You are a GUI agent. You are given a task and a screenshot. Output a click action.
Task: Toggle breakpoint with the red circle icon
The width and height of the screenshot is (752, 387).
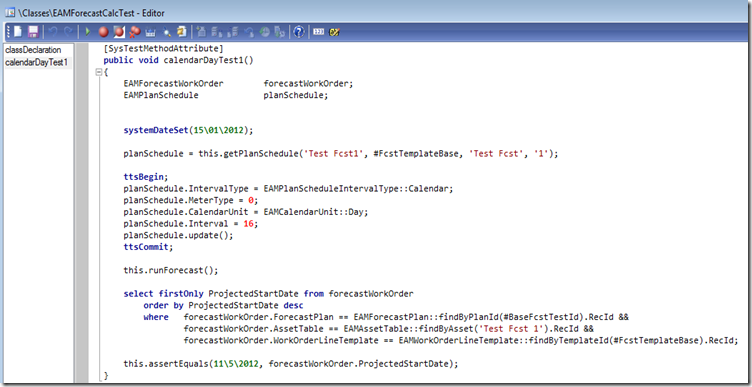point(104,32)
